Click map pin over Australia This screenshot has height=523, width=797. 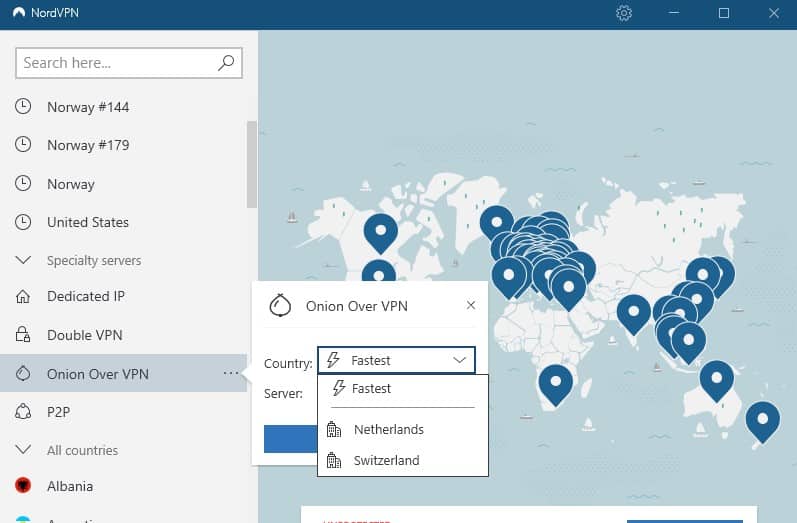717,380
